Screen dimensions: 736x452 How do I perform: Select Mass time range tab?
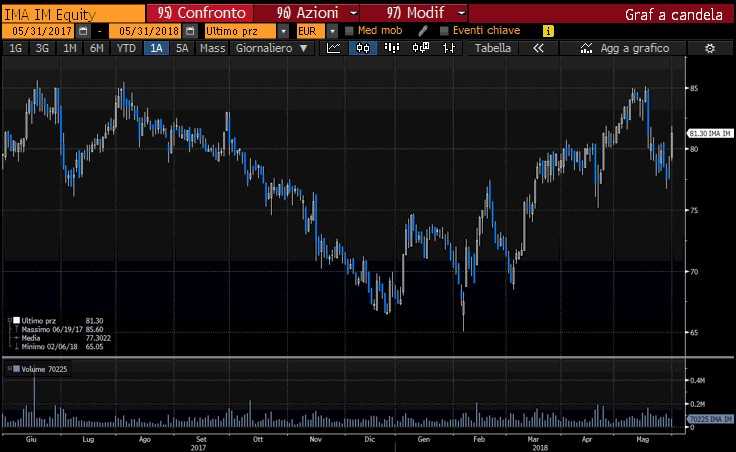coord(212,48)
